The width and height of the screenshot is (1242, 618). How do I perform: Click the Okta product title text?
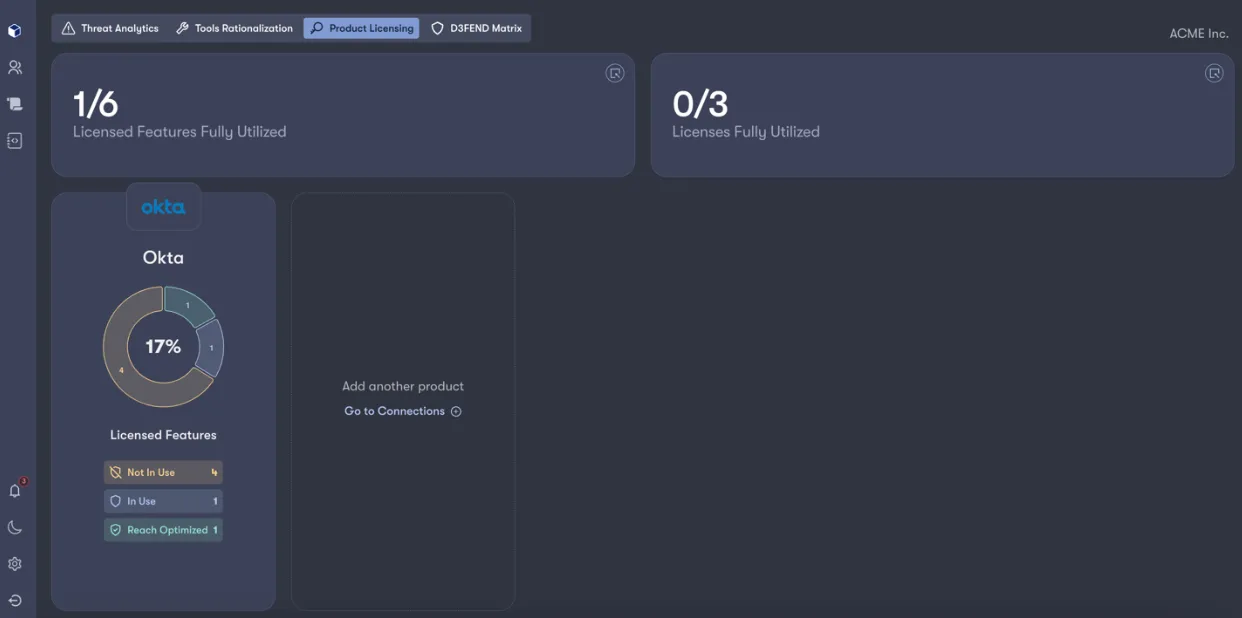tap(163, 257)
